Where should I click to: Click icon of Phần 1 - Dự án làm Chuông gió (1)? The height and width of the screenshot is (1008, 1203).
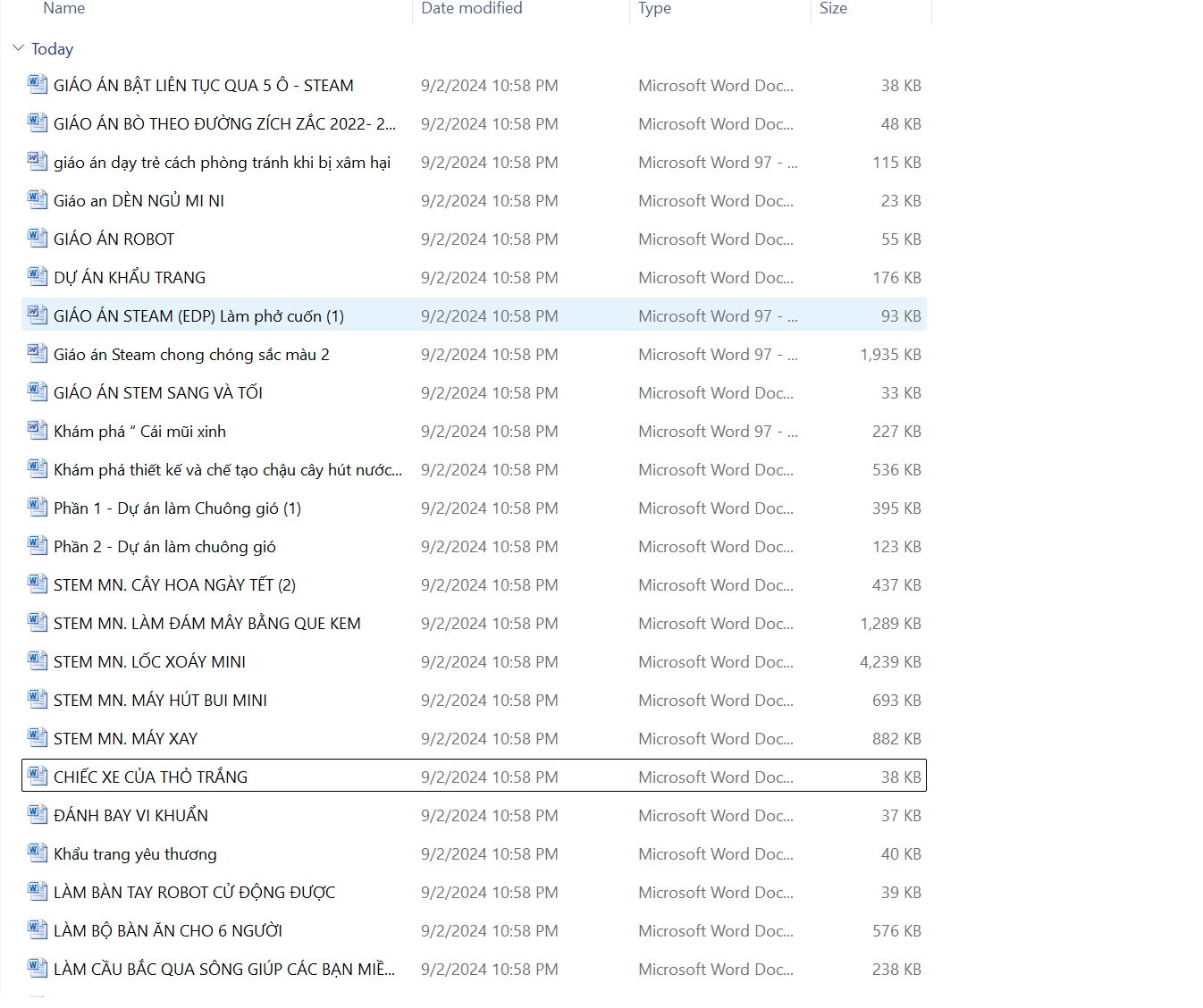(x=38, y=508)
